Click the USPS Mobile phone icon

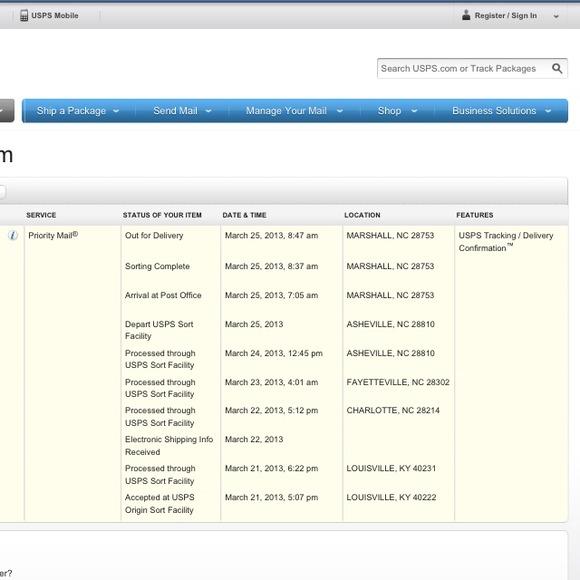24,16
